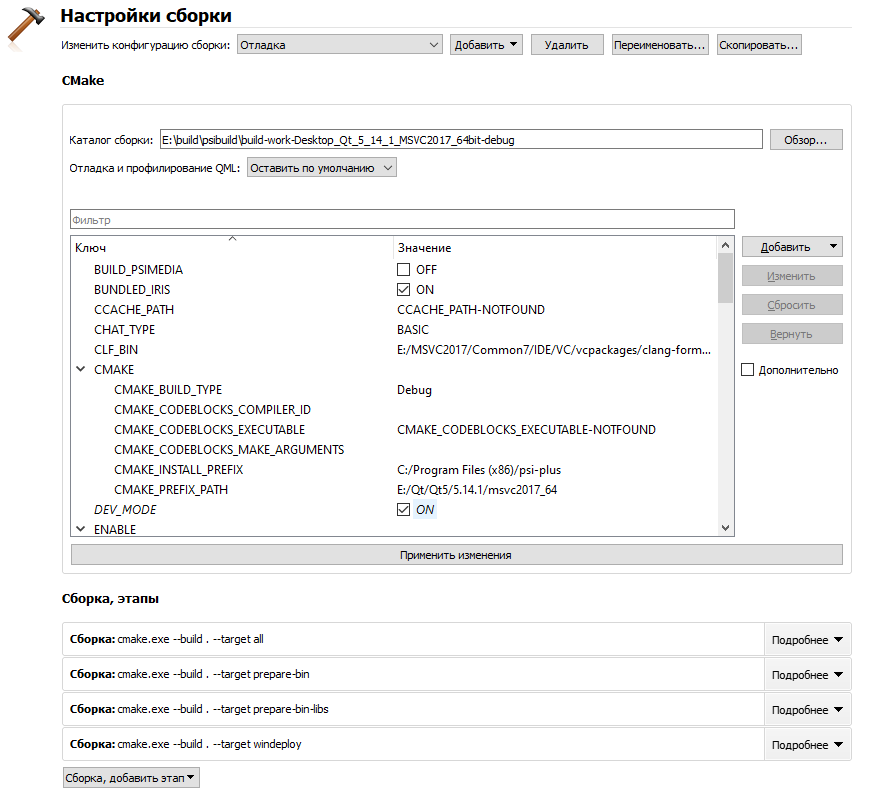Open the build configuration Отладка dropdown
This screenshot has width=892, height=804.
pyautogui.click(x=340, y=45)
